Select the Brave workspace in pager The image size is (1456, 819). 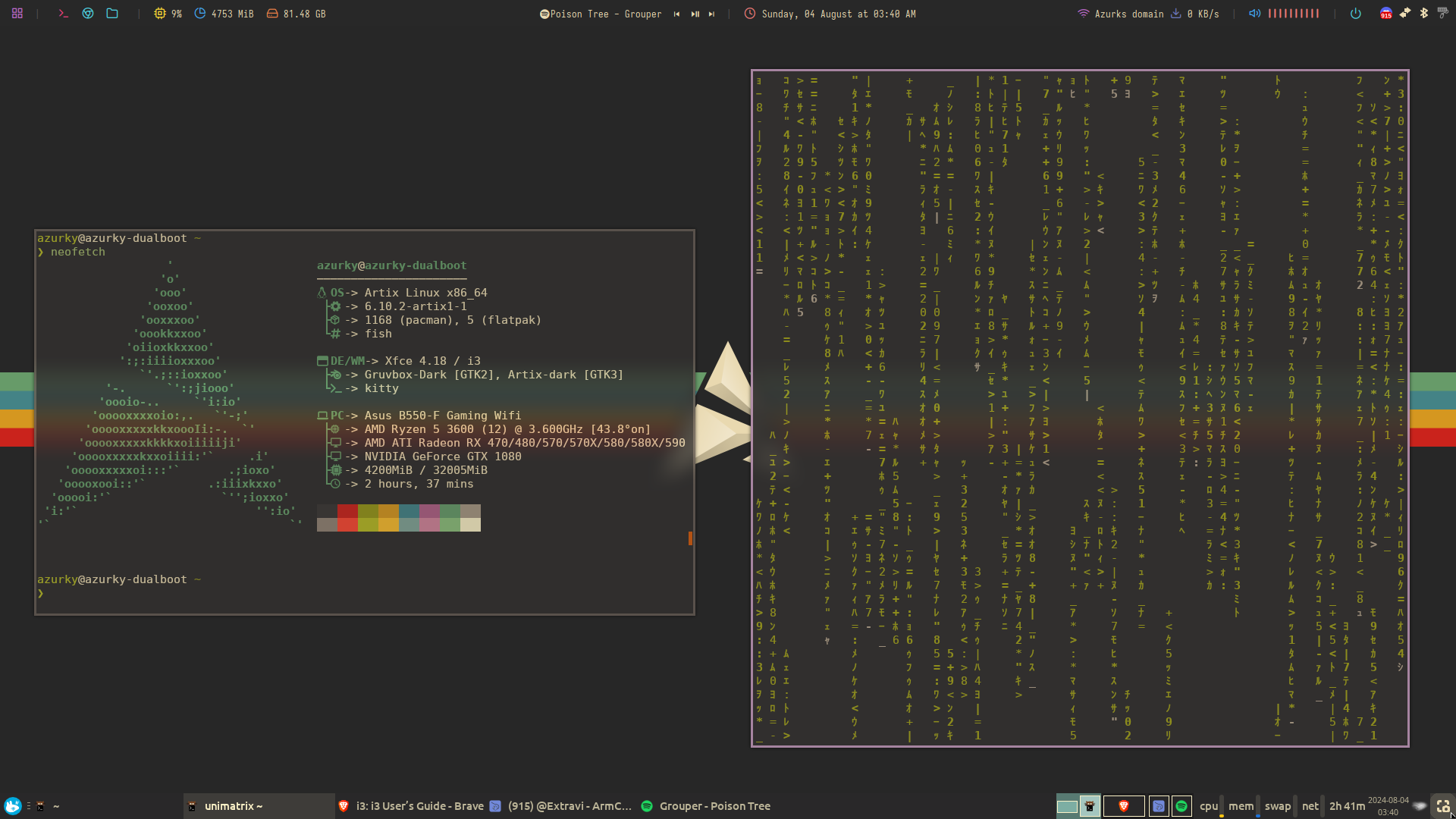pyautogui.click(x=1124, y=806)
